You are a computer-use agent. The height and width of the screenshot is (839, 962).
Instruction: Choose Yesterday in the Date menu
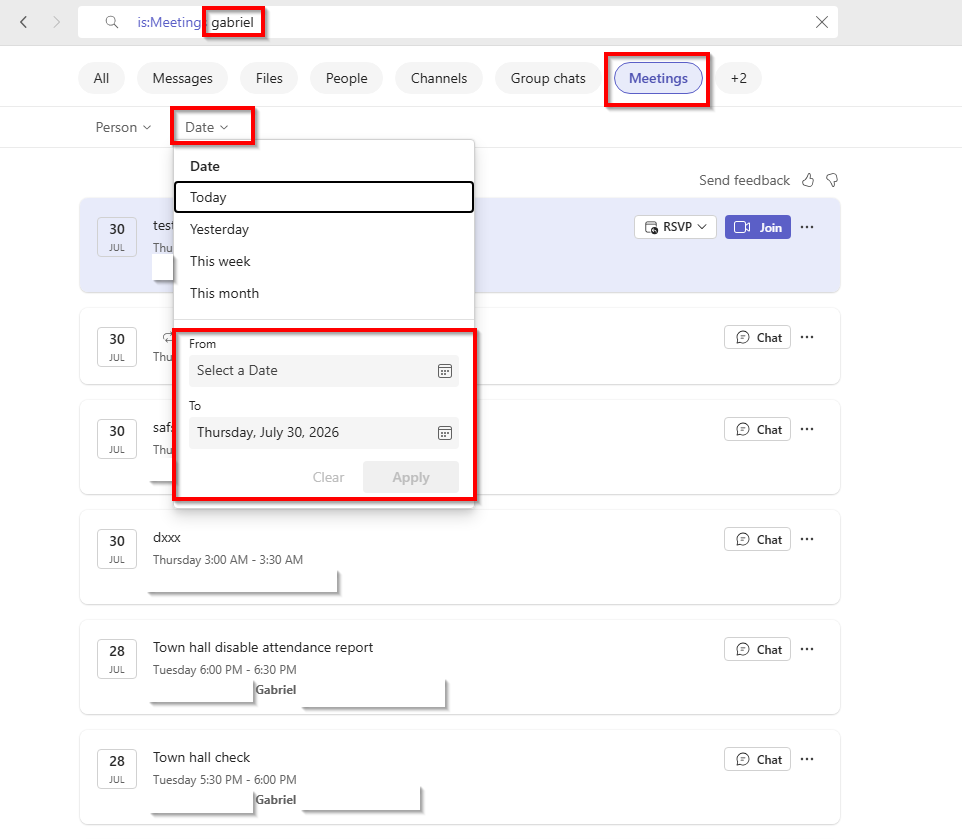(x=324, y=229)
